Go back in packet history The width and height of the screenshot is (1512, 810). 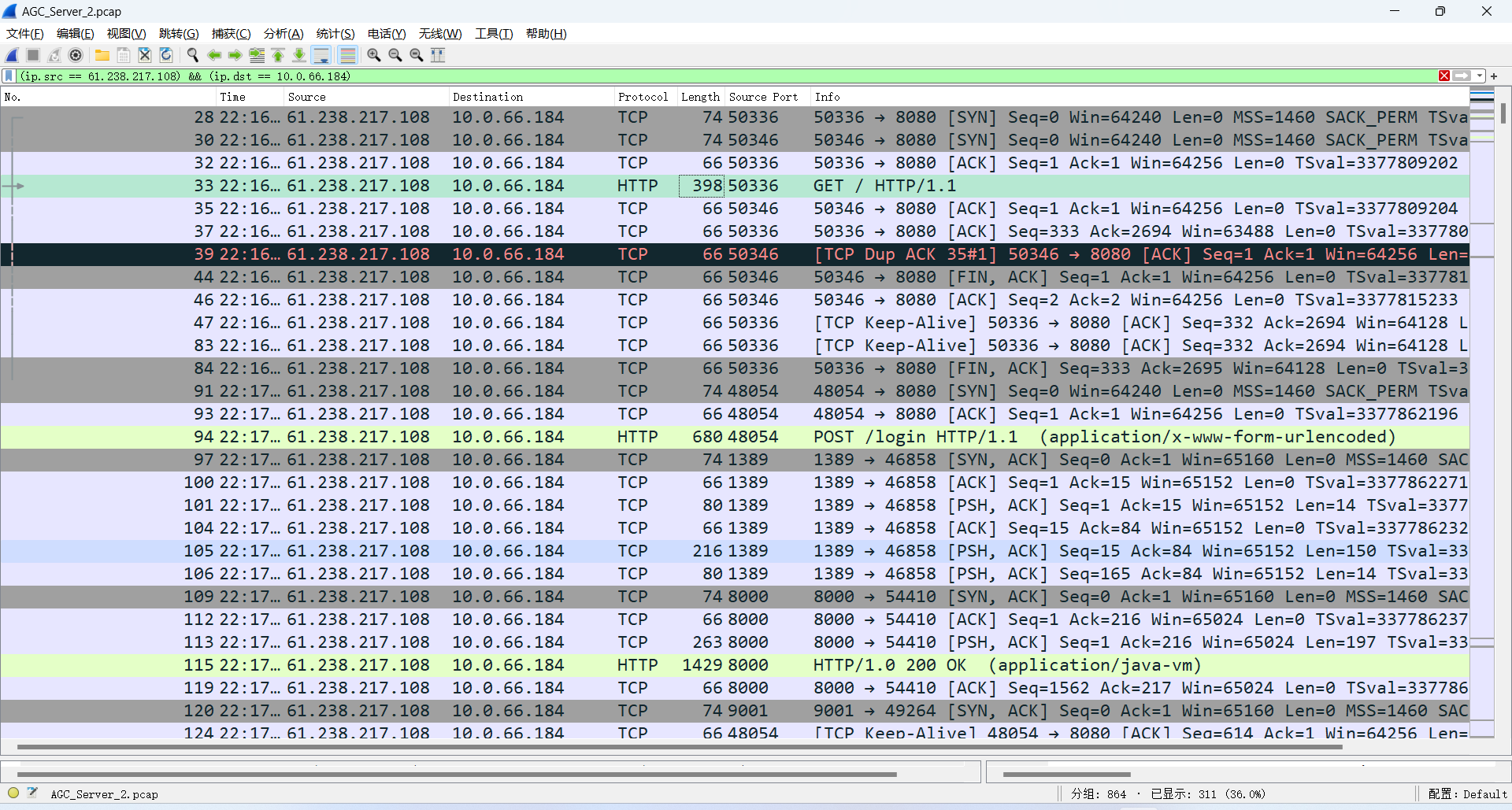(x=214, y=55)
